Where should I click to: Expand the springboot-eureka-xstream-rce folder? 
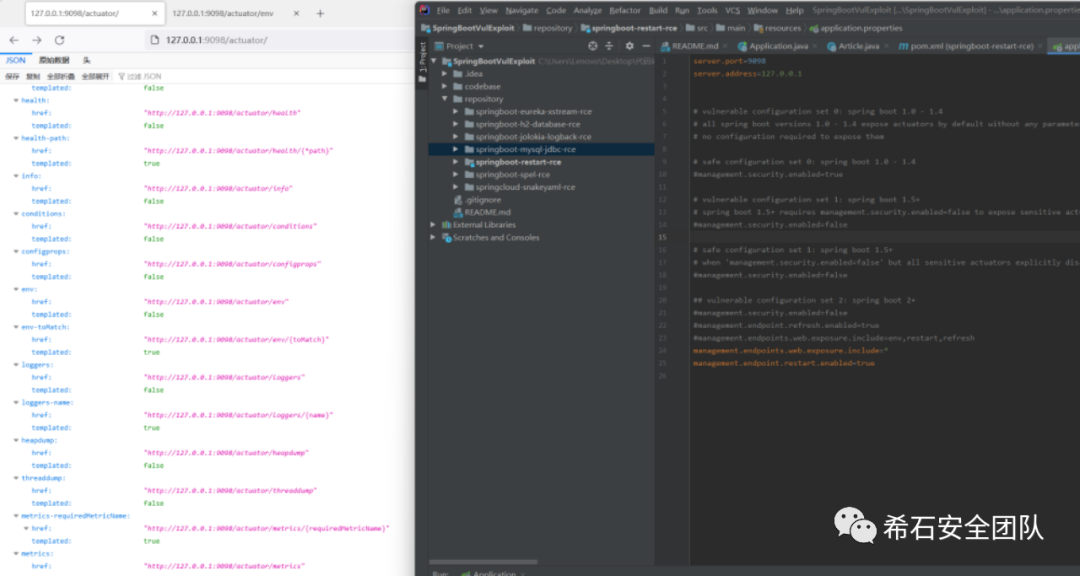[x=455, y=112]
